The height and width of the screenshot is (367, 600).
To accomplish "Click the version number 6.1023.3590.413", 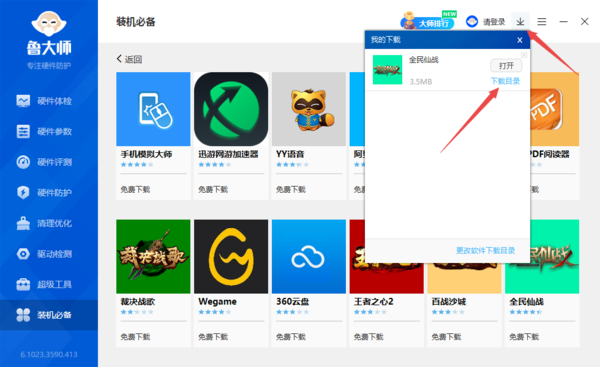I will [49, 355].
